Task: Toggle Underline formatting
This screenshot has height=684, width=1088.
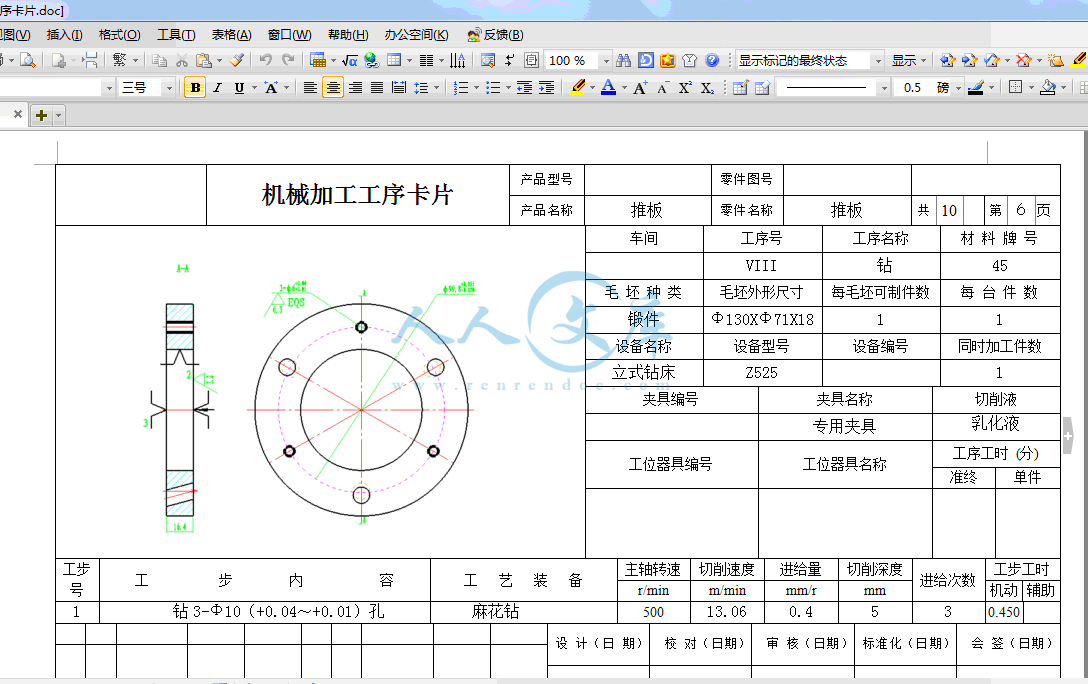Action: coord(239,87)
